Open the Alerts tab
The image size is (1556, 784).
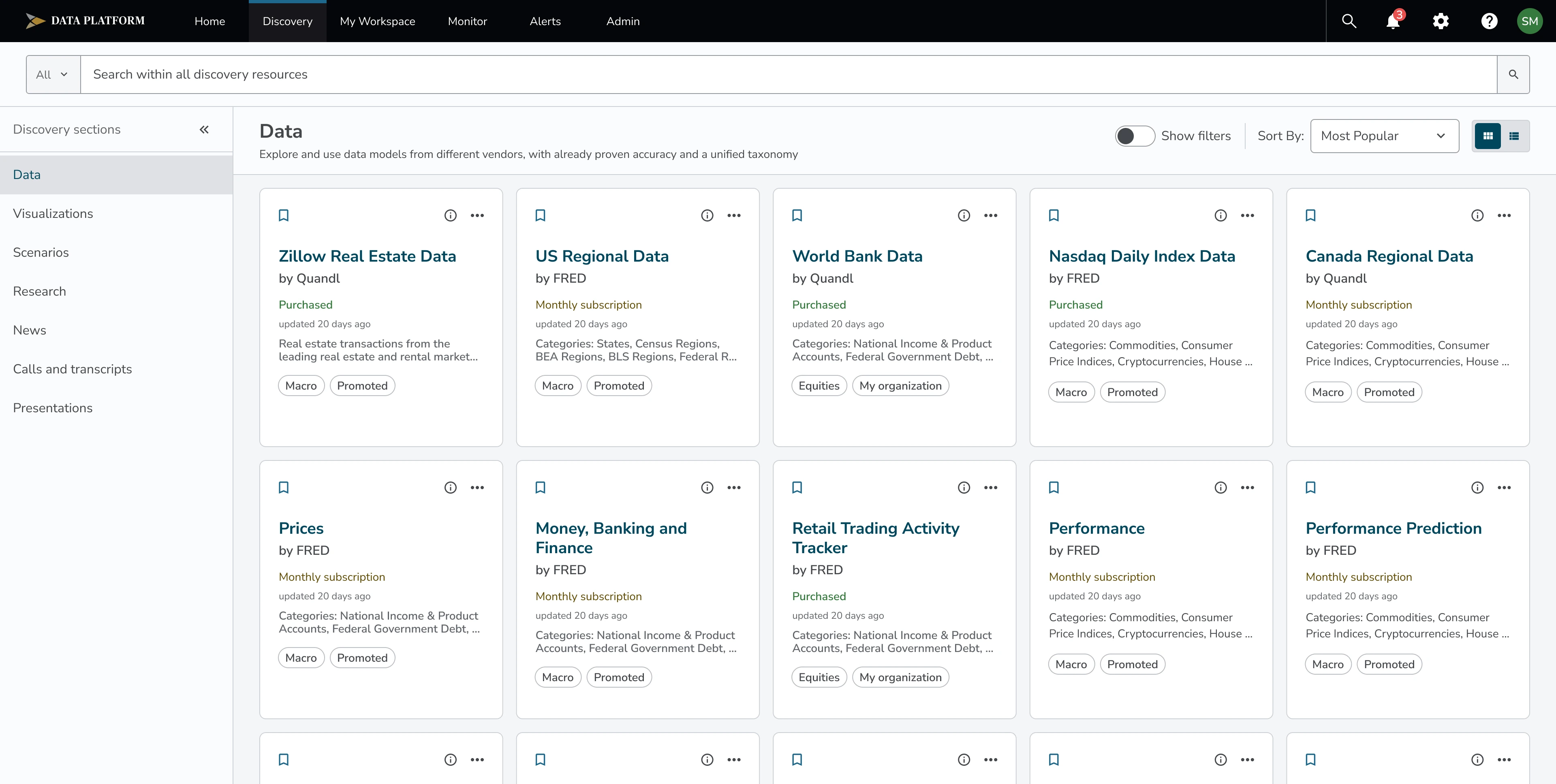click(545, 22)
